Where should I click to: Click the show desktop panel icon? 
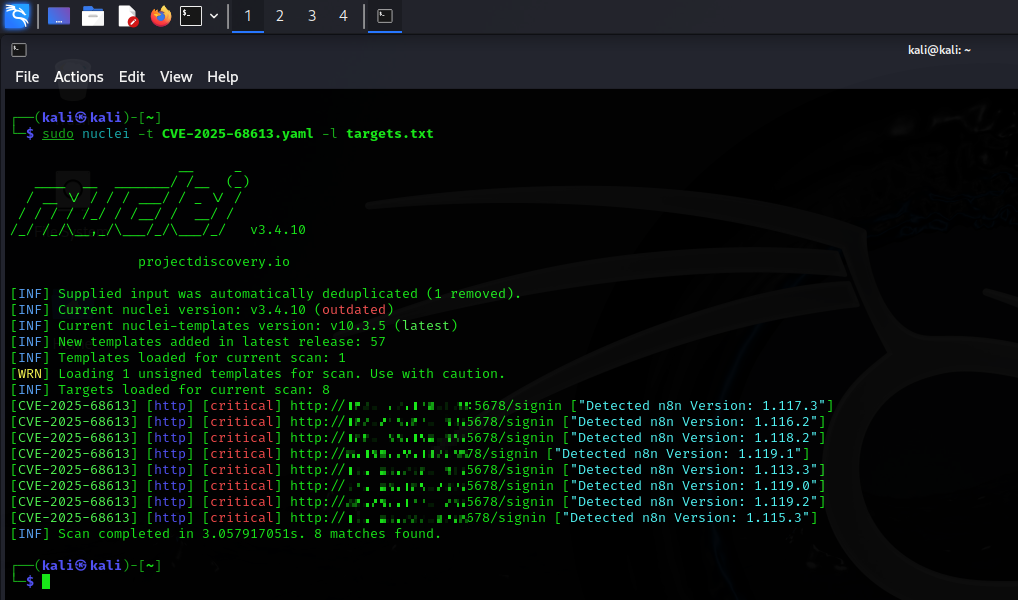coord(58,16)
